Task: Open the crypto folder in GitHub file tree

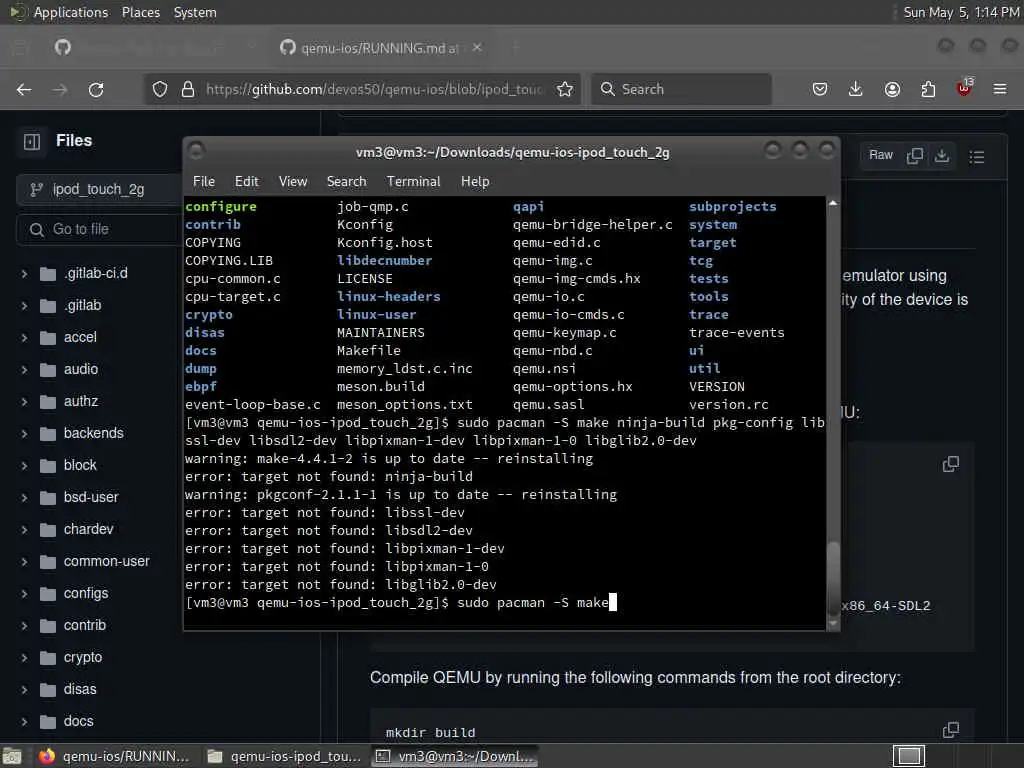Action: coord(83,657)
